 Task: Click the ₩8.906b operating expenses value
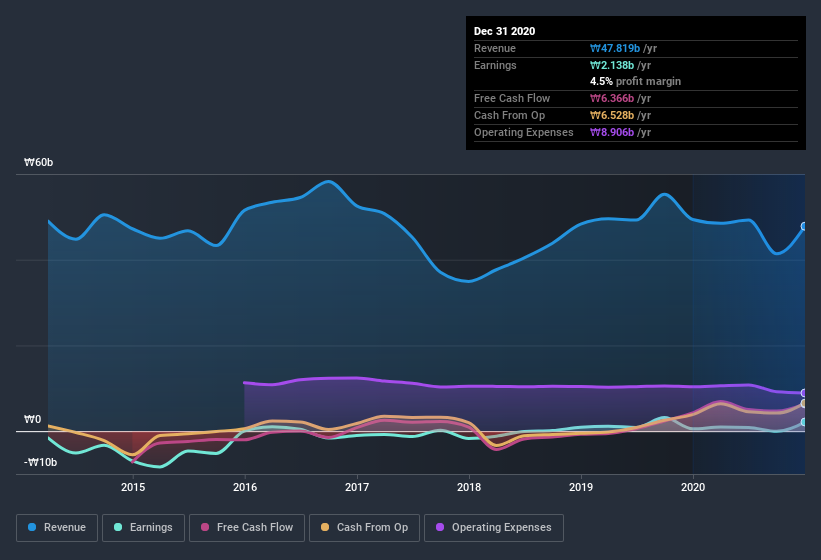click(x=612, y=132)
